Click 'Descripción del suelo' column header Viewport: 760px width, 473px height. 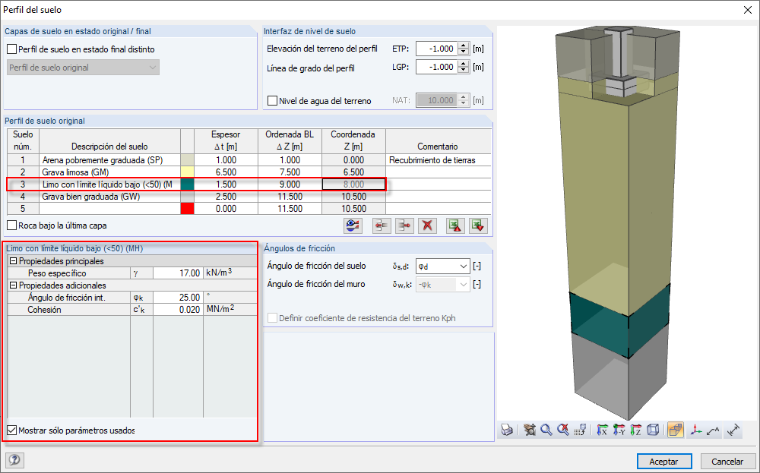(110, 141)
